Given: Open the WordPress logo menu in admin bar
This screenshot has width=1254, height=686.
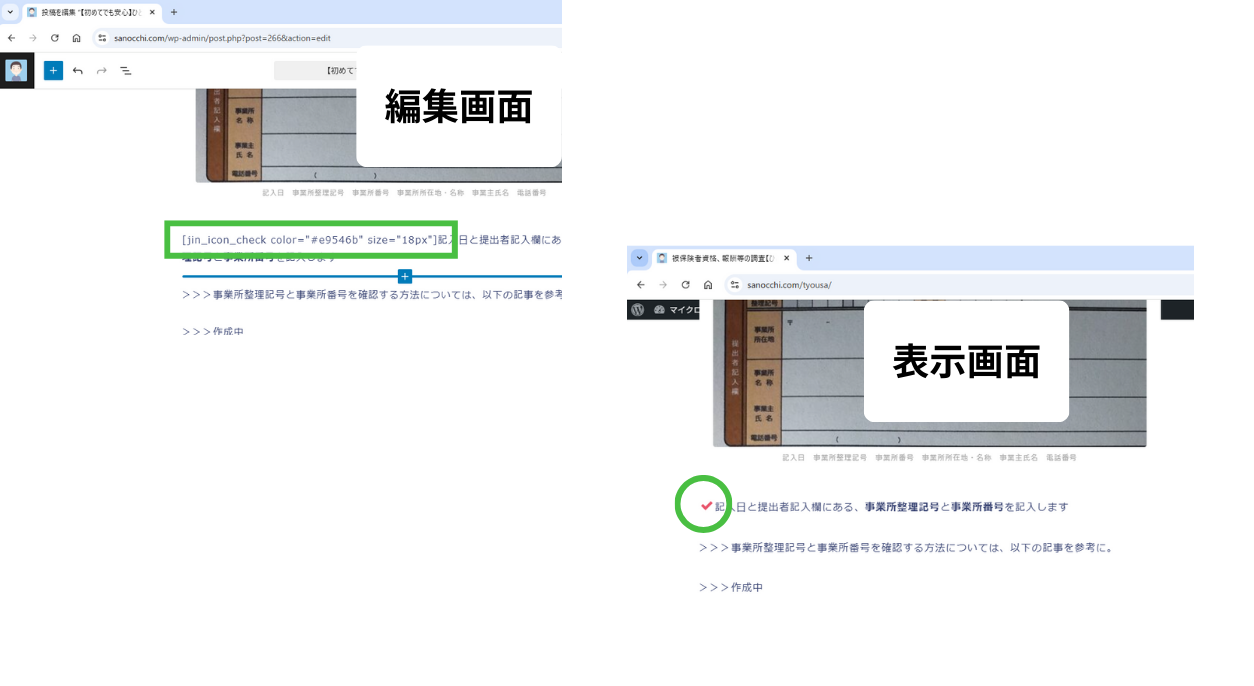Looking at the screenshot, I should click(x=638, y=310).
